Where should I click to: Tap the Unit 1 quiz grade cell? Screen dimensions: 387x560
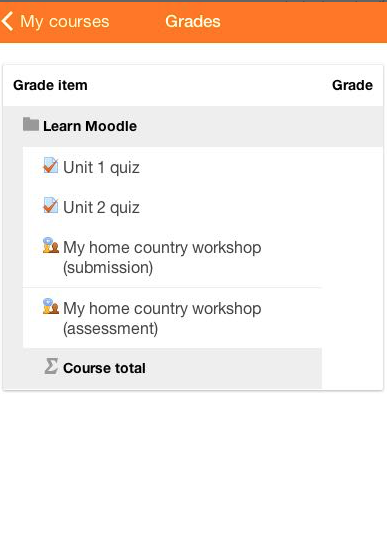tap(352, 168)
